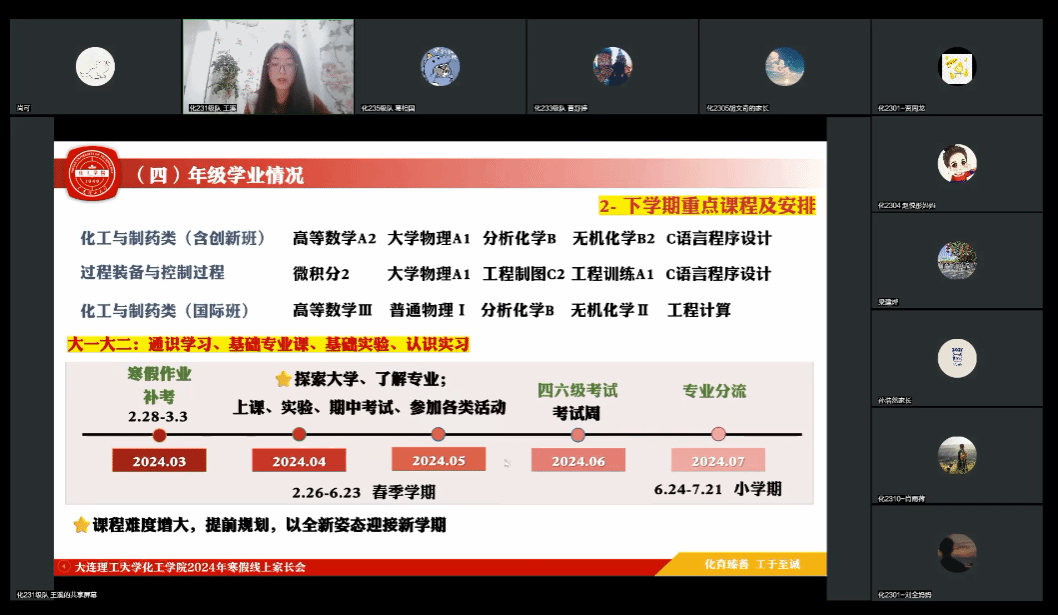
Task: Click the yellow 下学期重点课程及安排 heading
Action: click(707, 206)
